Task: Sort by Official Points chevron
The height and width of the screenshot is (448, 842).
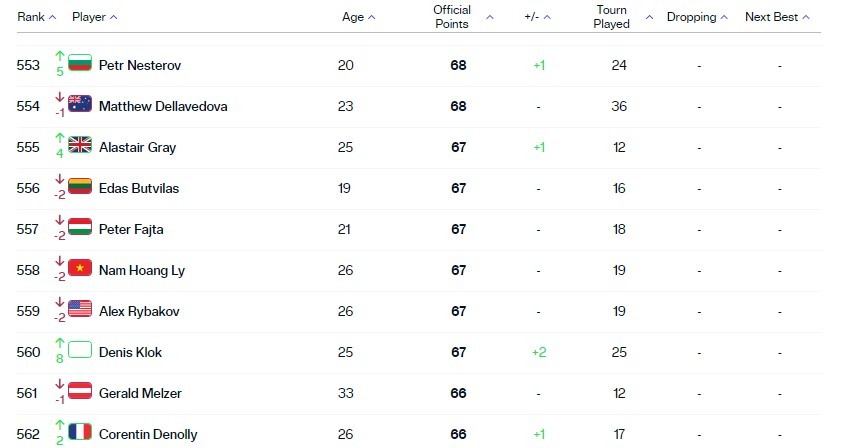Action: pyautogui.click(x=490, y=17)
